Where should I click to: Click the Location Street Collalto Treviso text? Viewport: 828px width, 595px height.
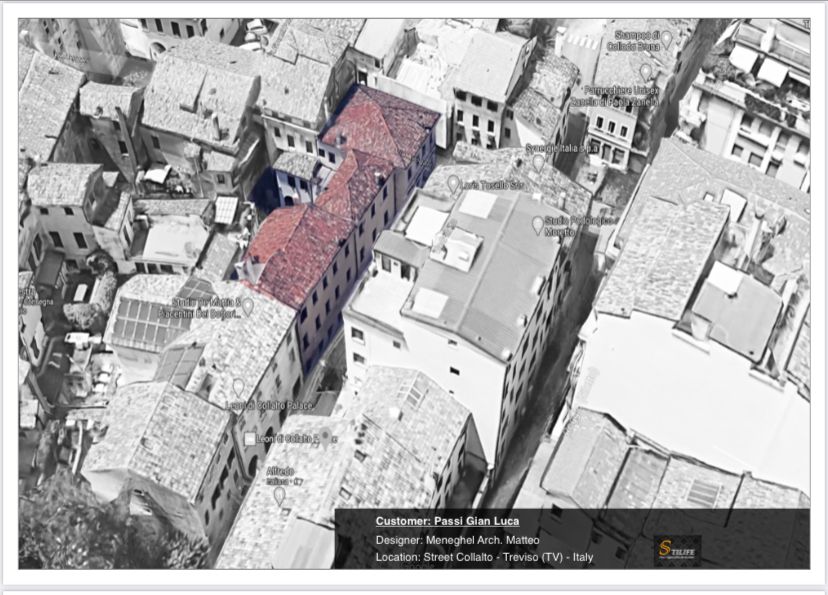tap(484, 558)
